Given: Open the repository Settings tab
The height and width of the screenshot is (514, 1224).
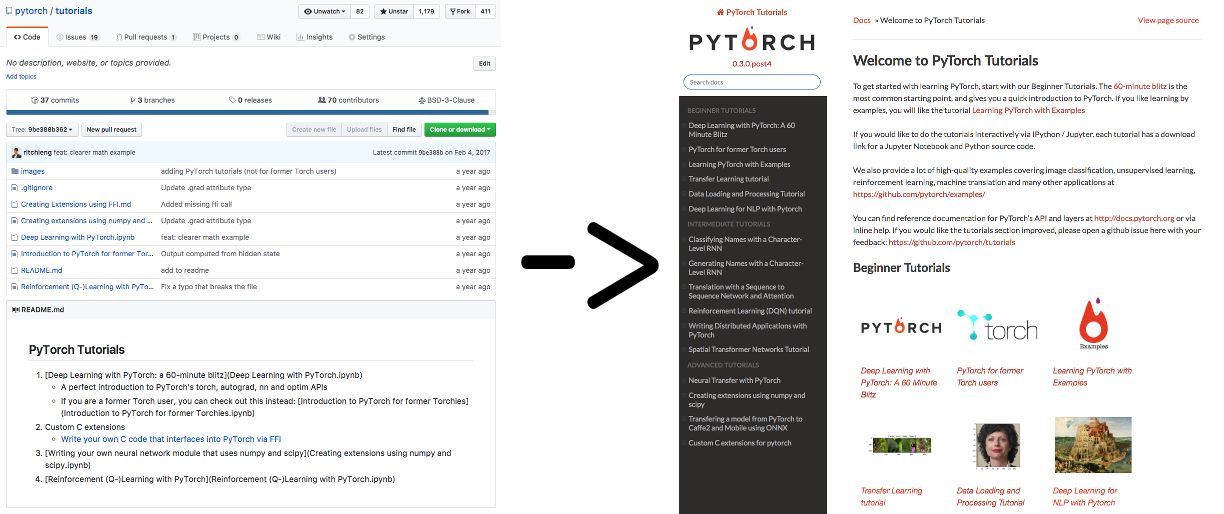Looking at the screenshot, I should 366,37.
